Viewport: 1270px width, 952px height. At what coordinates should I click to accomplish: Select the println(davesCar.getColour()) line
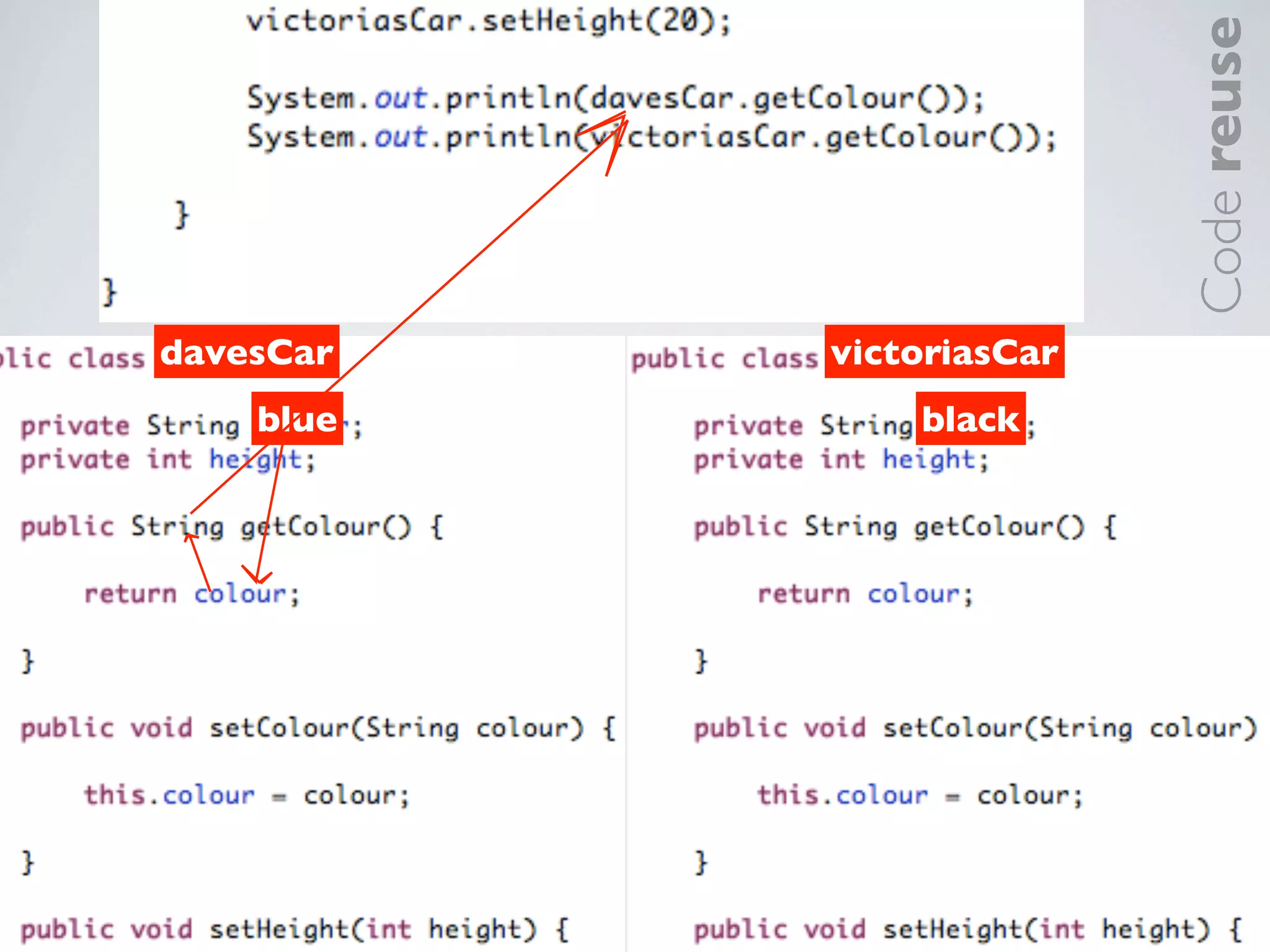(616, 98)
